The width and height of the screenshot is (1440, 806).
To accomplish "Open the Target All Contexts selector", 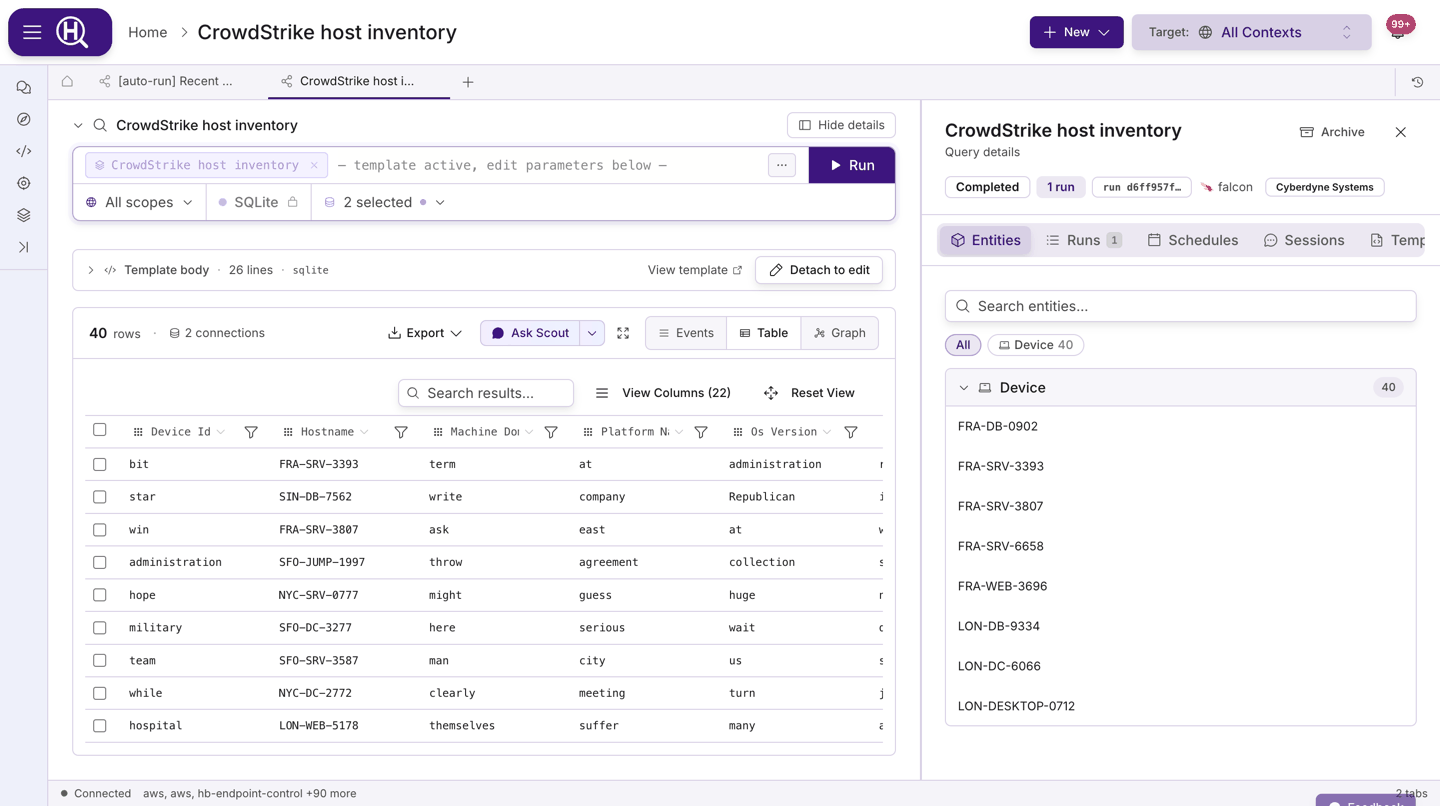I will click(x=1251, y=32).
